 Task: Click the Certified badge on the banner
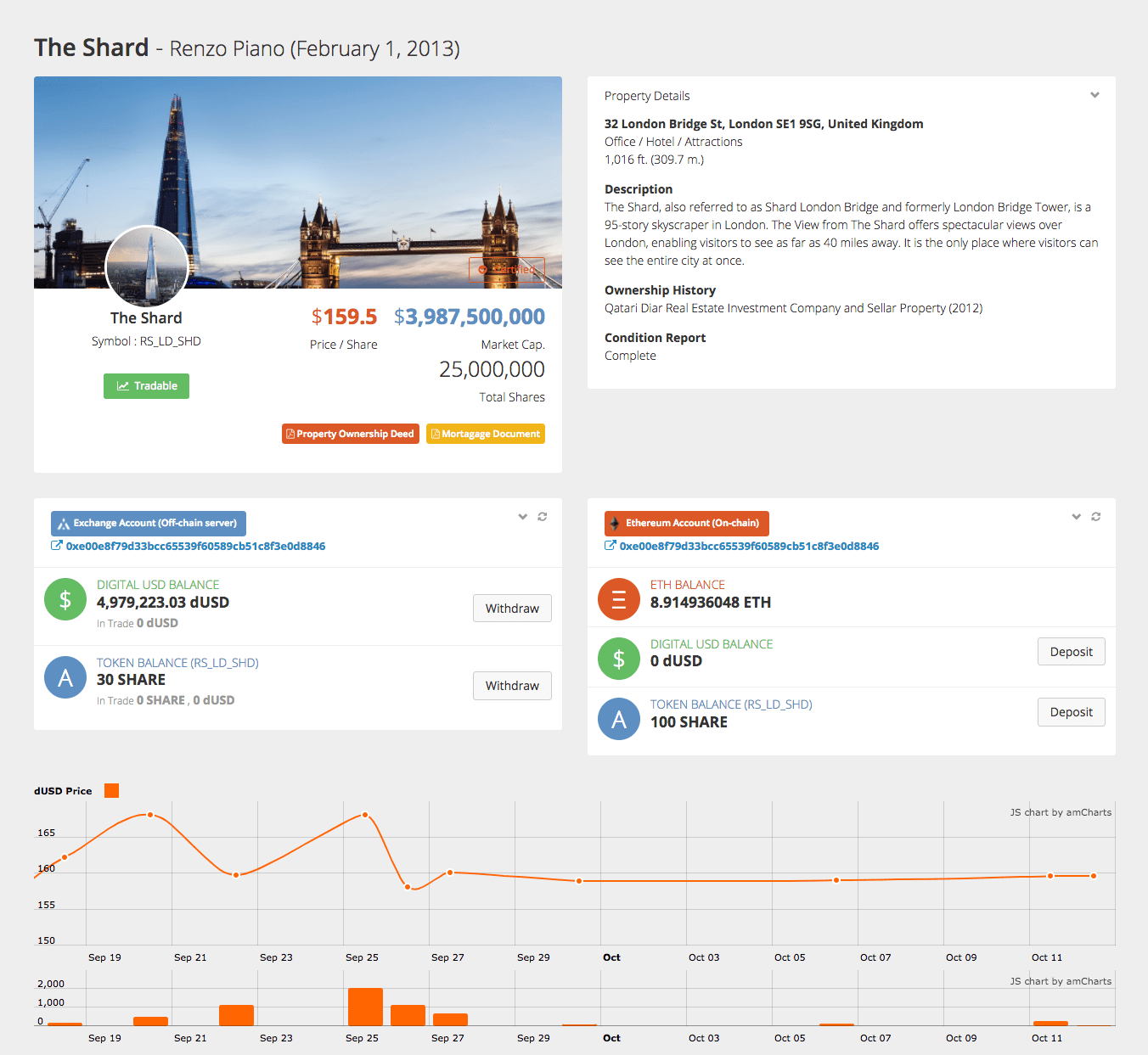507,270
